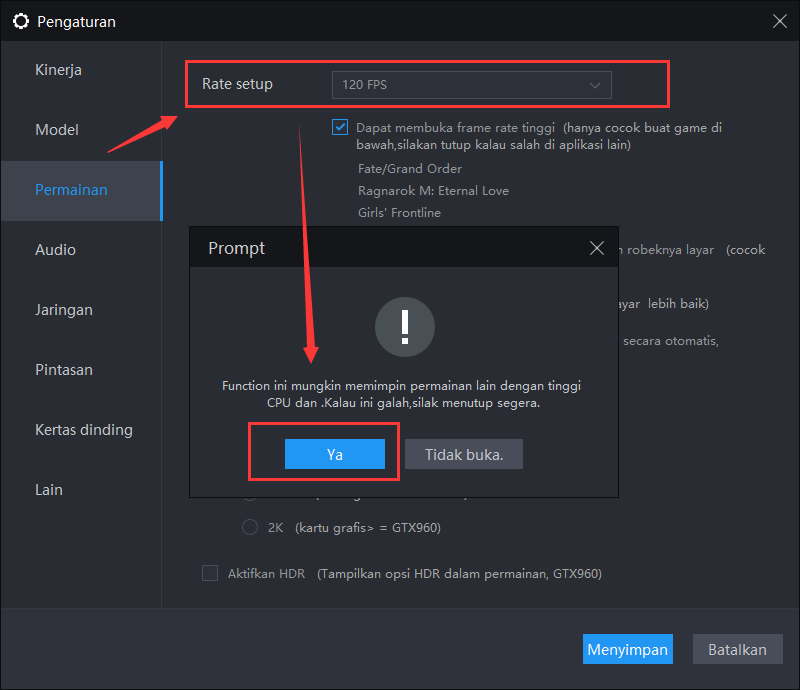Image resolution: width=800 pixels, height=690 pixels.
Task: Click Menyimpan to save settings
Action: [627, 649]
